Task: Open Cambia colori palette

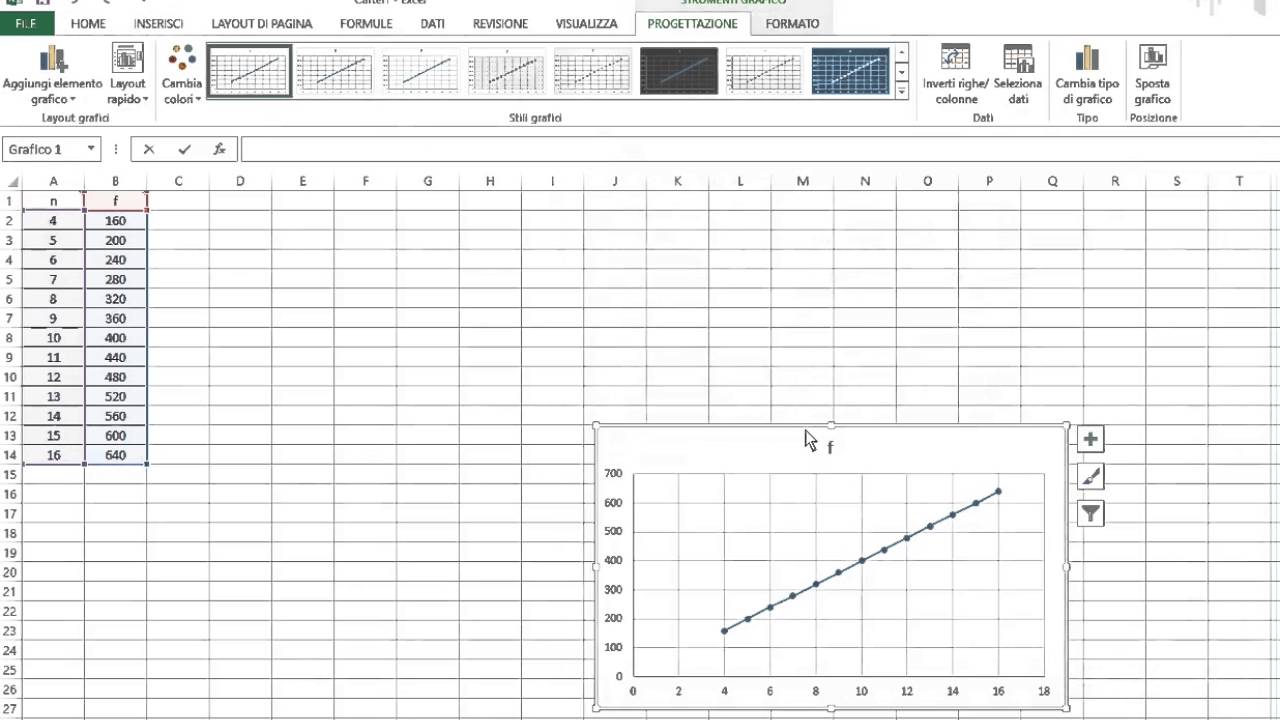Action: (182, 75)
